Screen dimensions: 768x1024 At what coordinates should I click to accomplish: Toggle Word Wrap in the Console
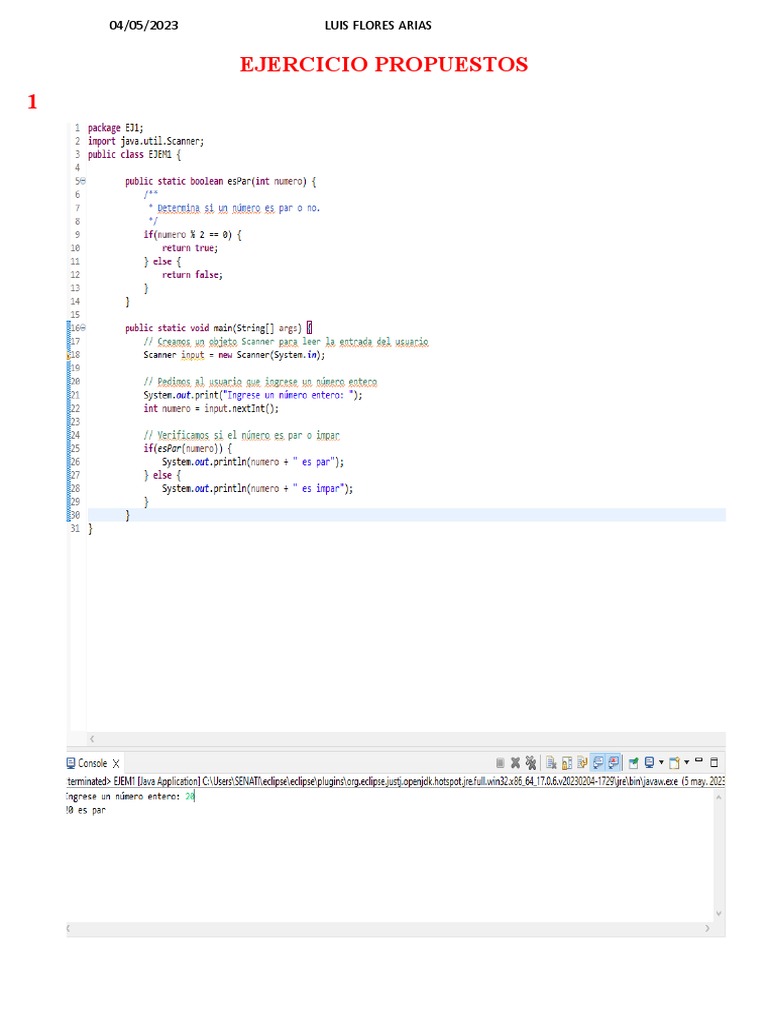(x=582, y=762)
